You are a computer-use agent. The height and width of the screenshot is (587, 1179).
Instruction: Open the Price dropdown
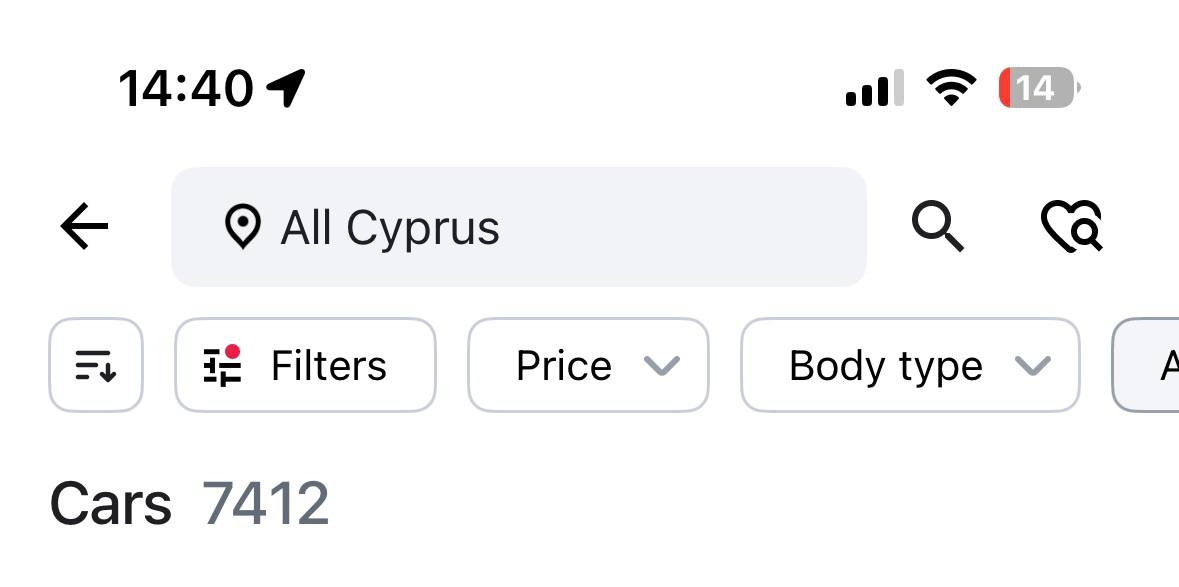click(588, 365)
